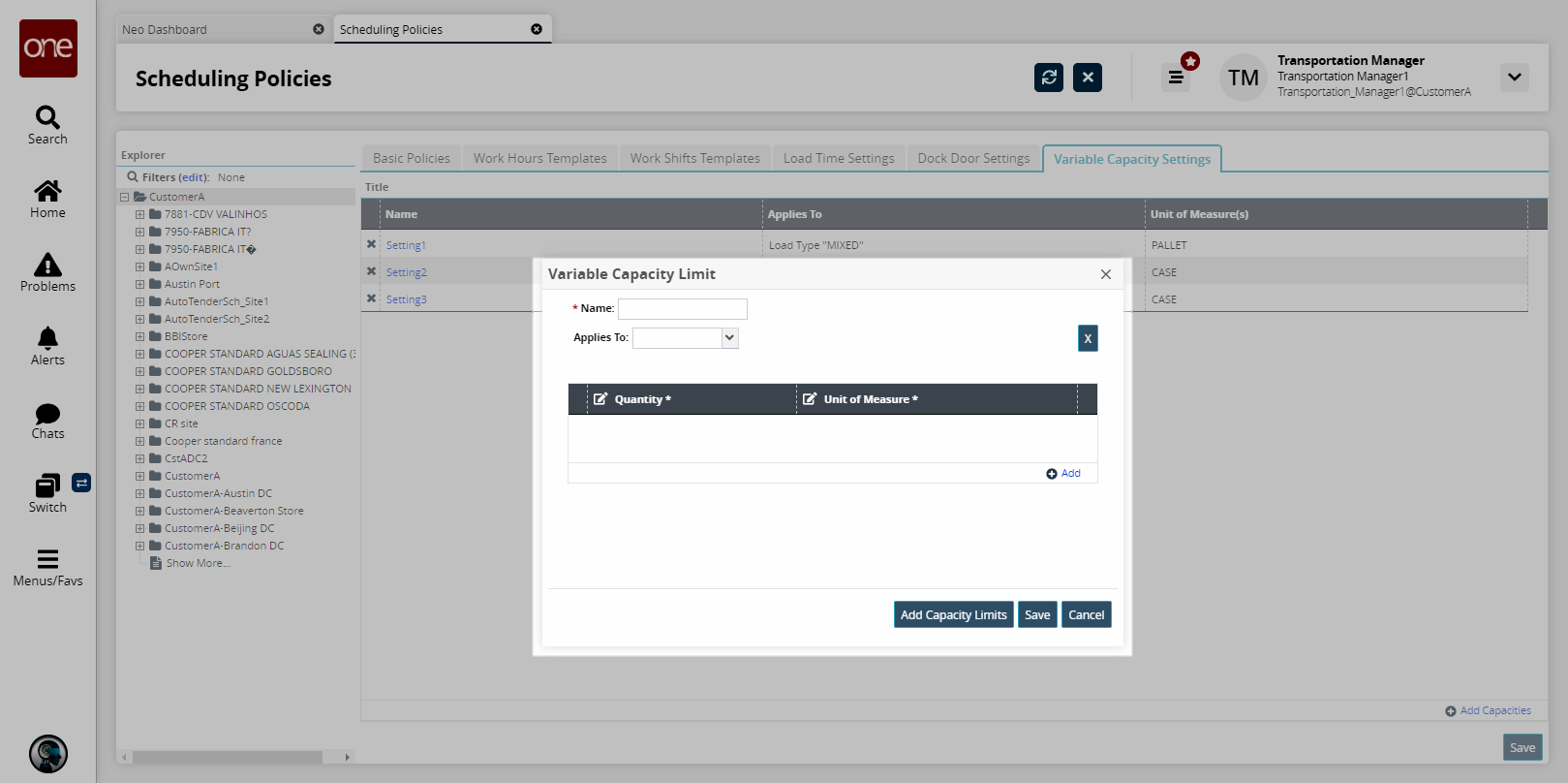Click the Switch windows icon
Image resolution: width=1568 pixels, height=783 pixels.
pyautogui.click(x=47, y=485)
